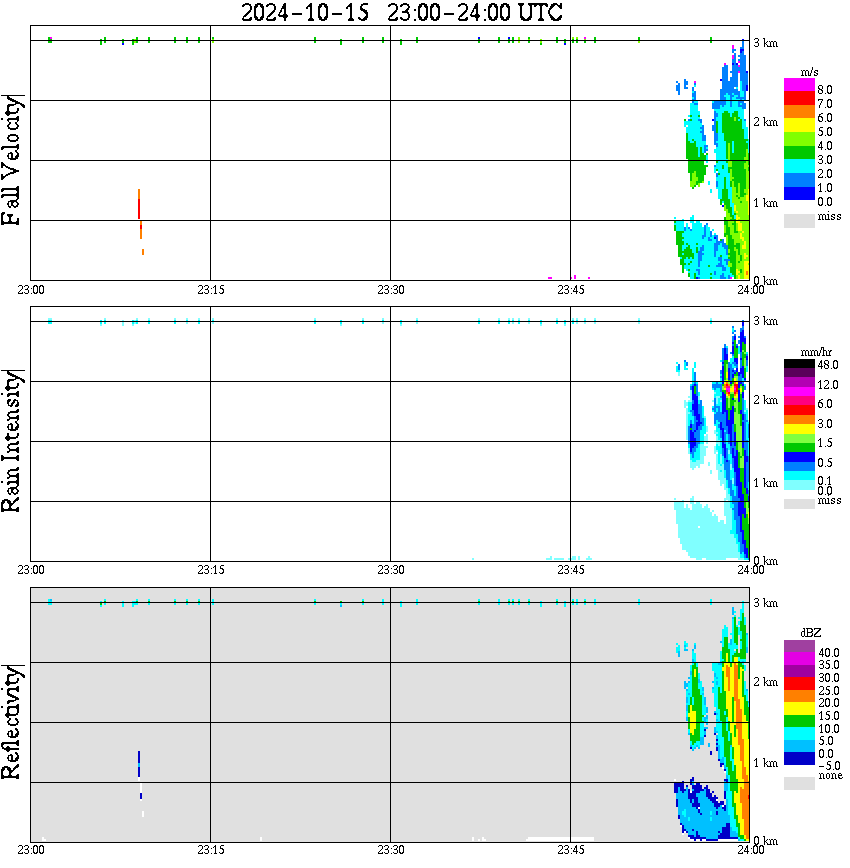Select top light-purple swatch in Reflectivity legend
This screenshot has height=868, width=850.
point(799,646)
